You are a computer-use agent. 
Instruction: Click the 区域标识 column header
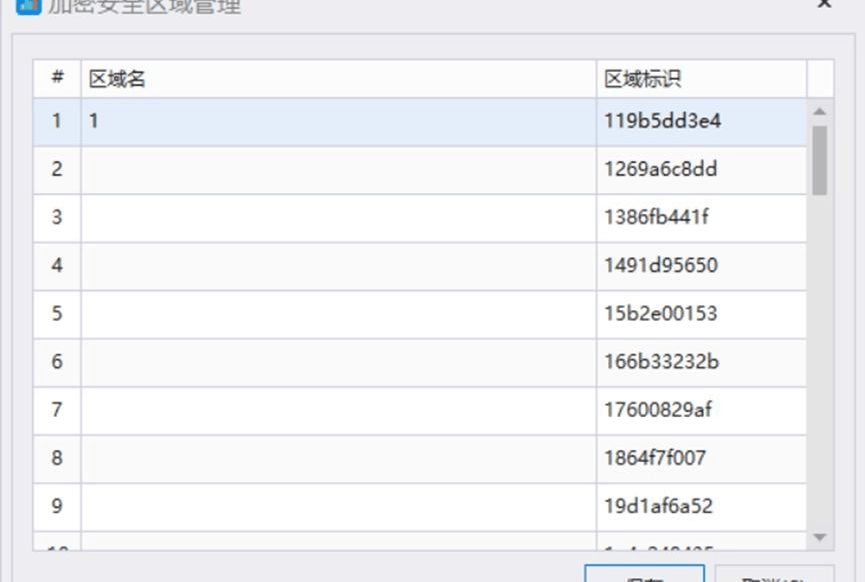point(701,79)
